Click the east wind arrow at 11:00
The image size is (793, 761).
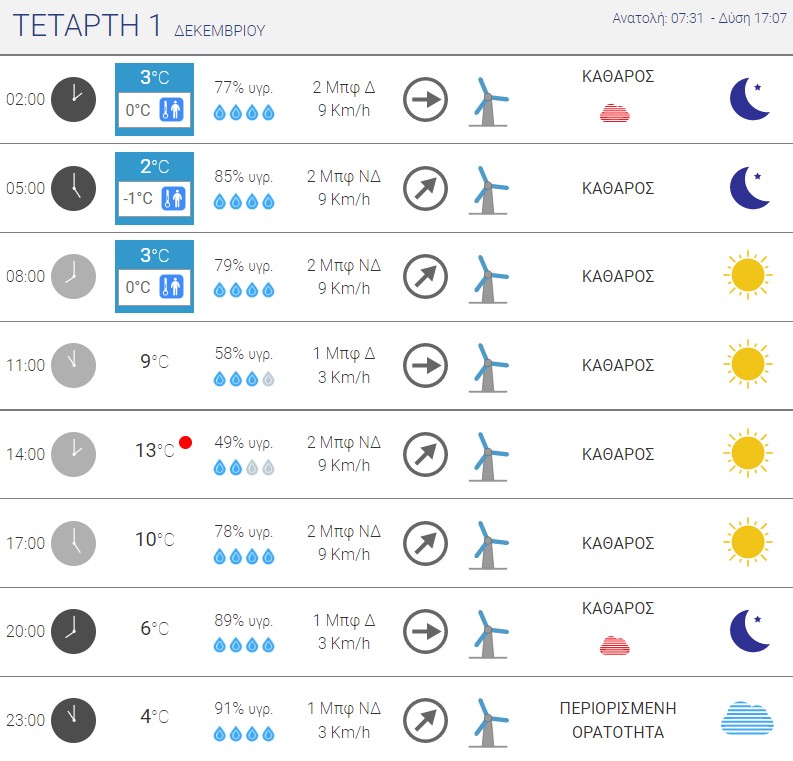click(425, 365)
